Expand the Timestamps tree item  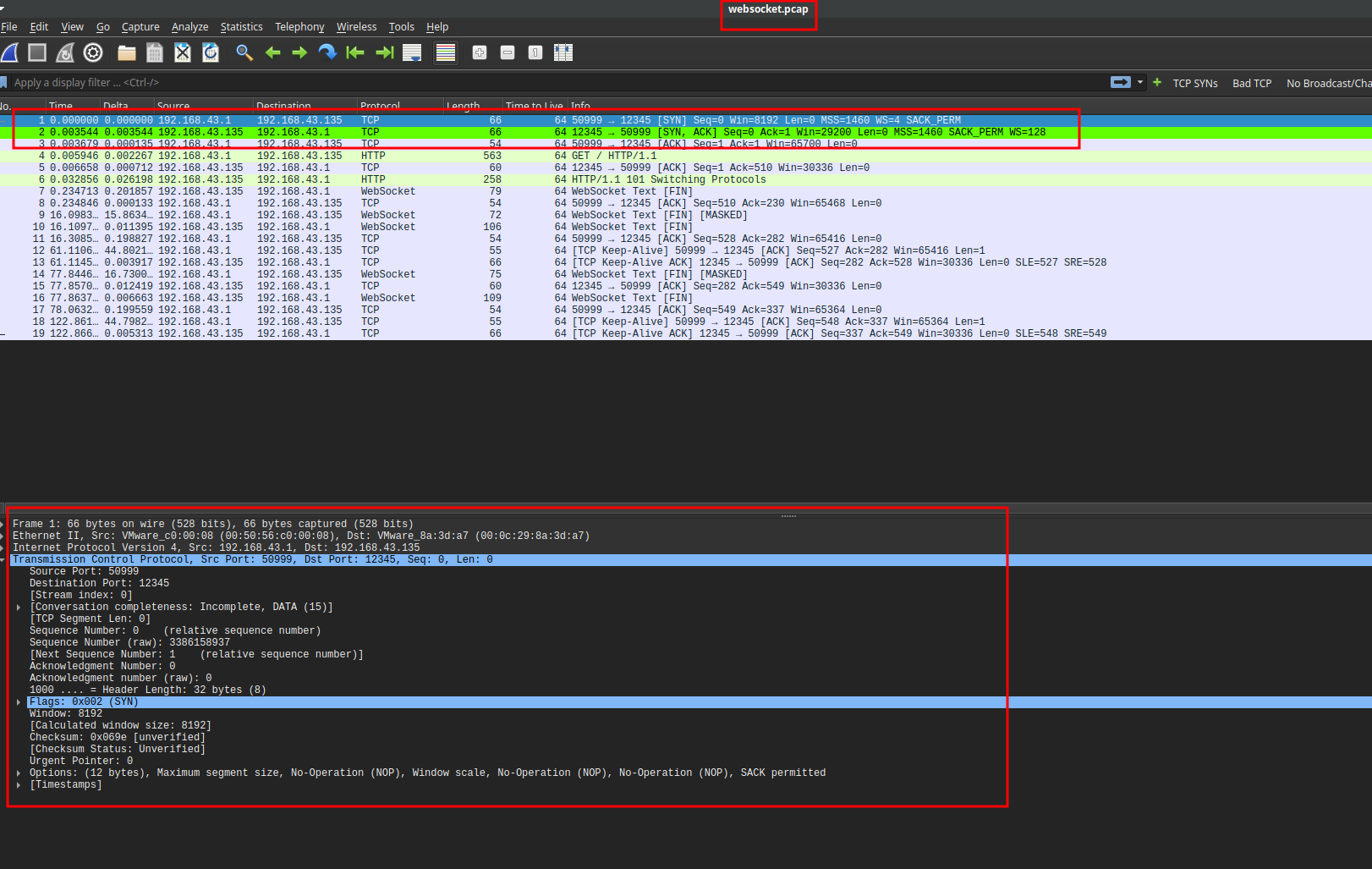coord(19,785)
